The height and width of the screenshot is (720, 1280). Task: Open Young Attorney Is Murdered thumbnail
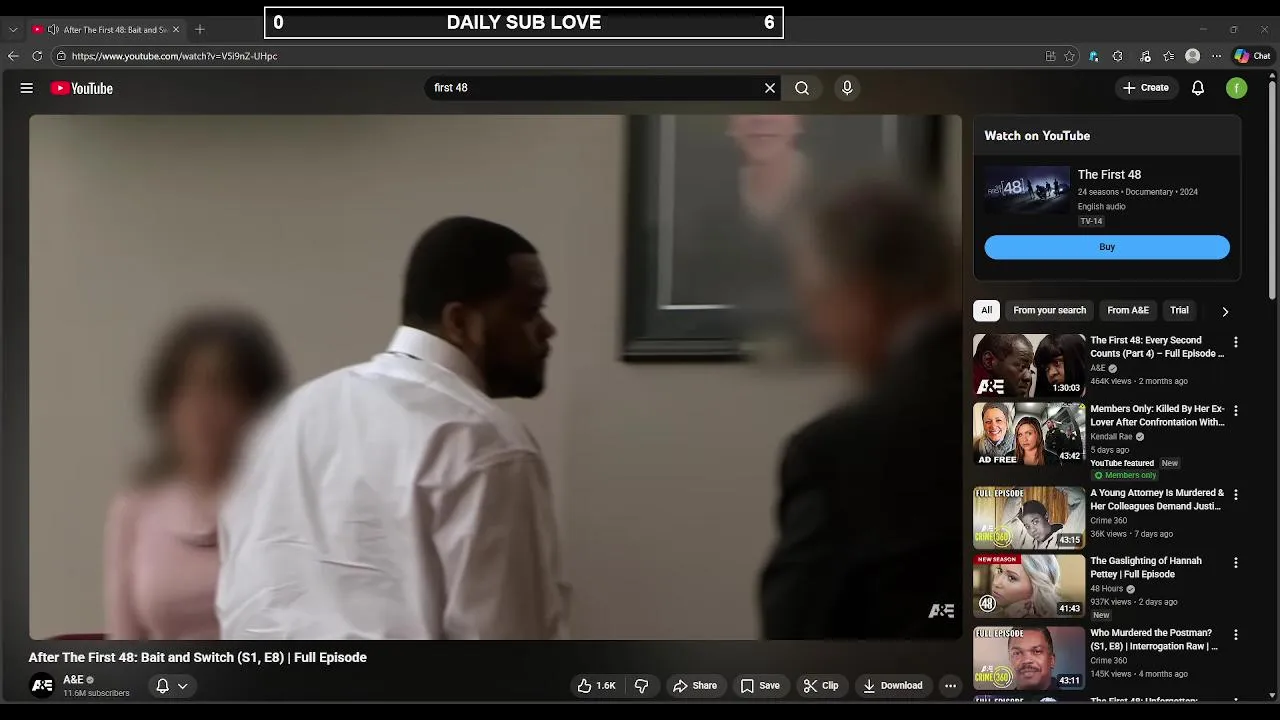(x=1029, y=518)
